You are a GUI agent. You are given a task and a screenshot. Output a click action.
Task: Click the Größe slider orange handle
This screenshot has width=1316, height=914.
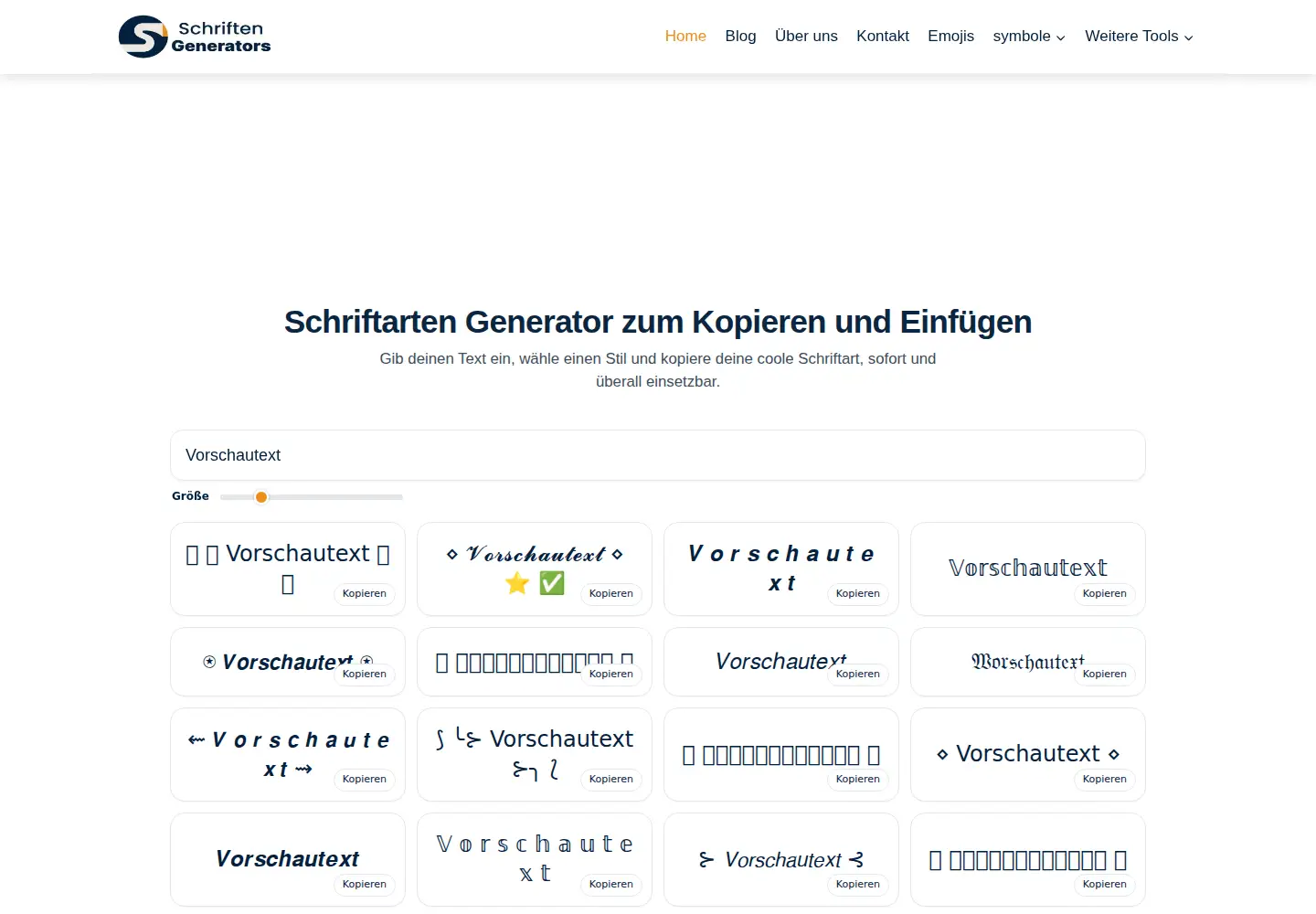point(261,497)
